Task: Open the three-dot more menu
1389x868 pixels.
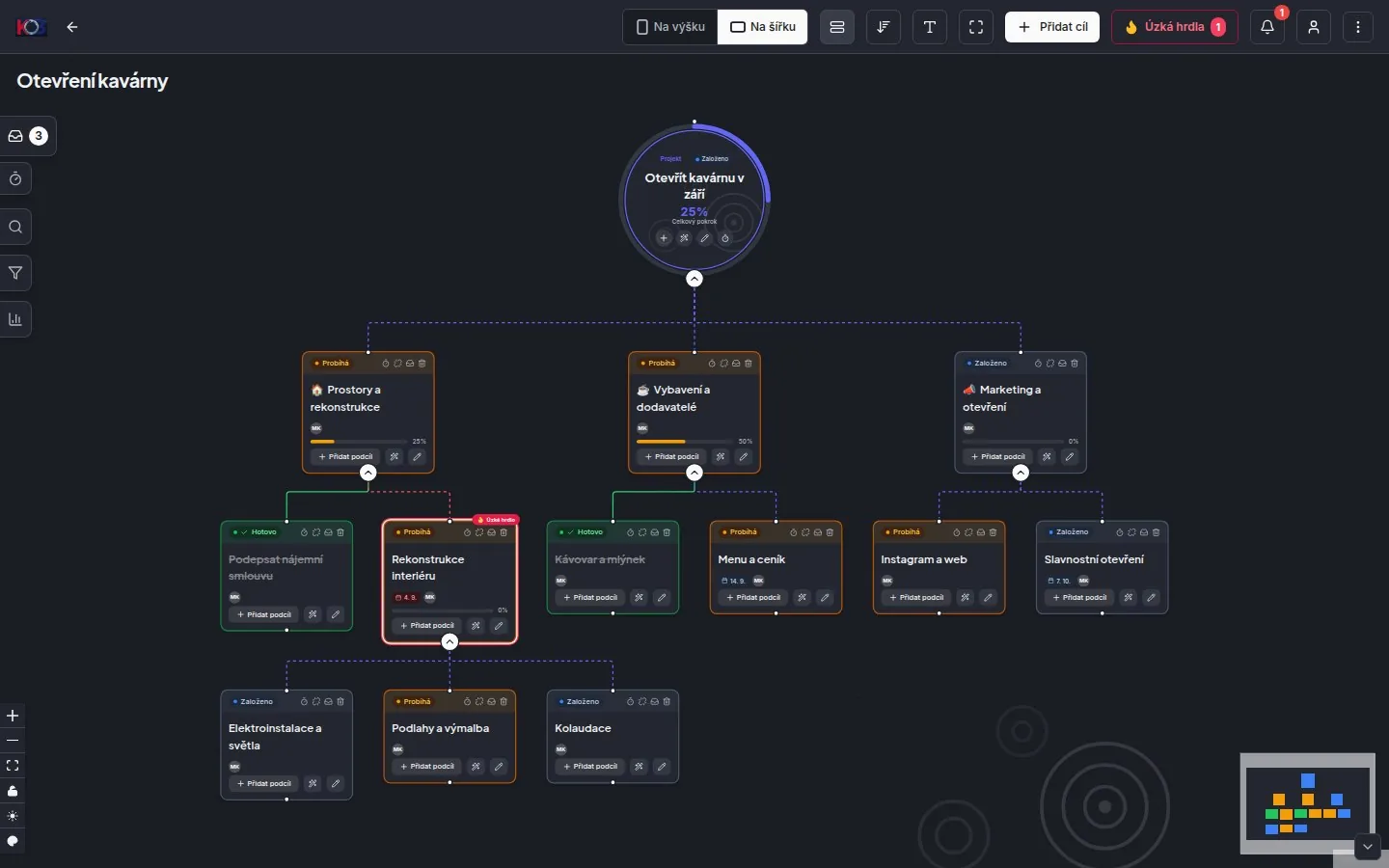Action: pyautogui.click(x=1358, y=27)
